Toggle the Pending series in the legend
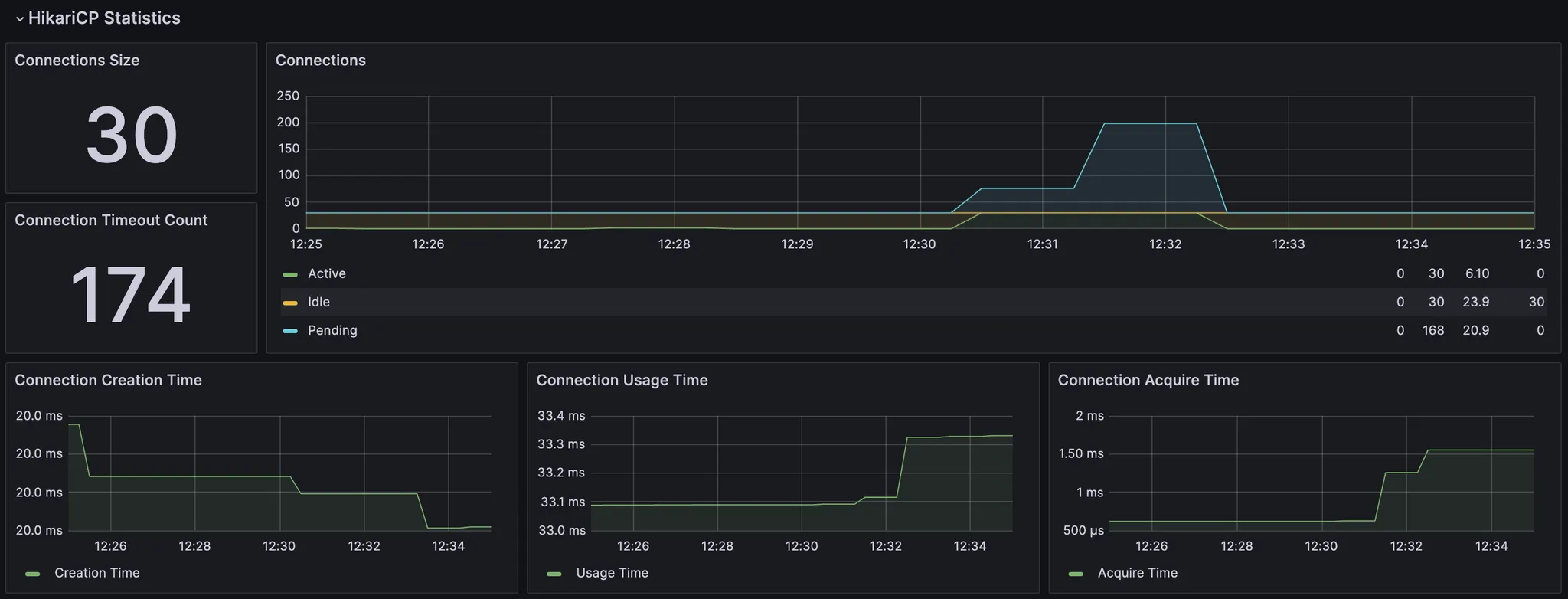The height and width of the screenshot is (599, 1568). pos(332,330)
